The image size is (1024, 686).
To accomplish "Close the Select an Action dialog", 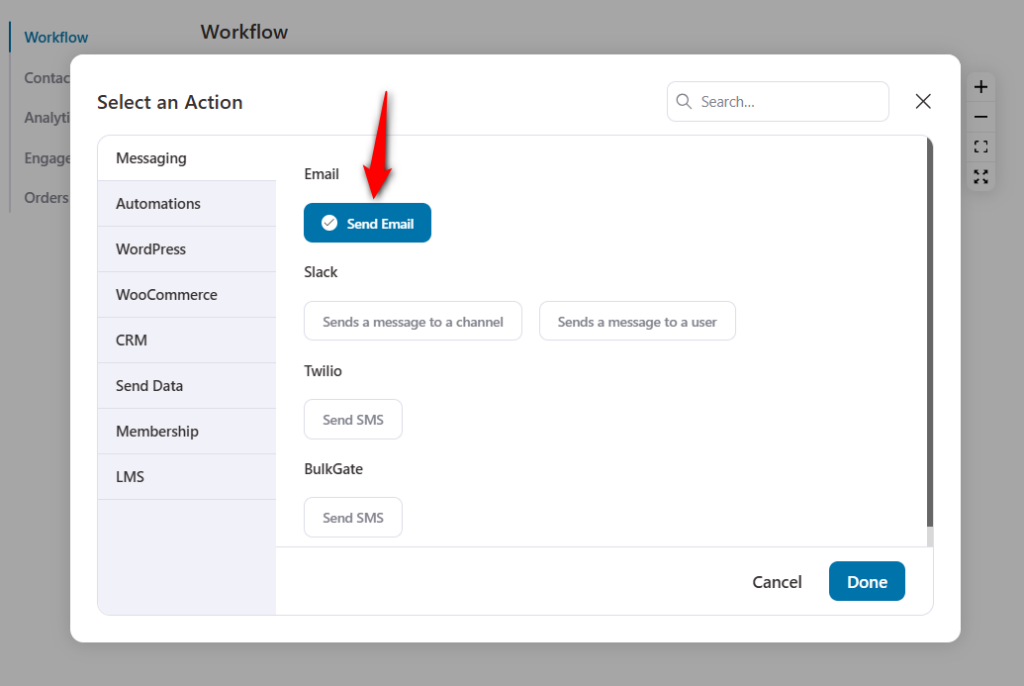I will point(922,100).
